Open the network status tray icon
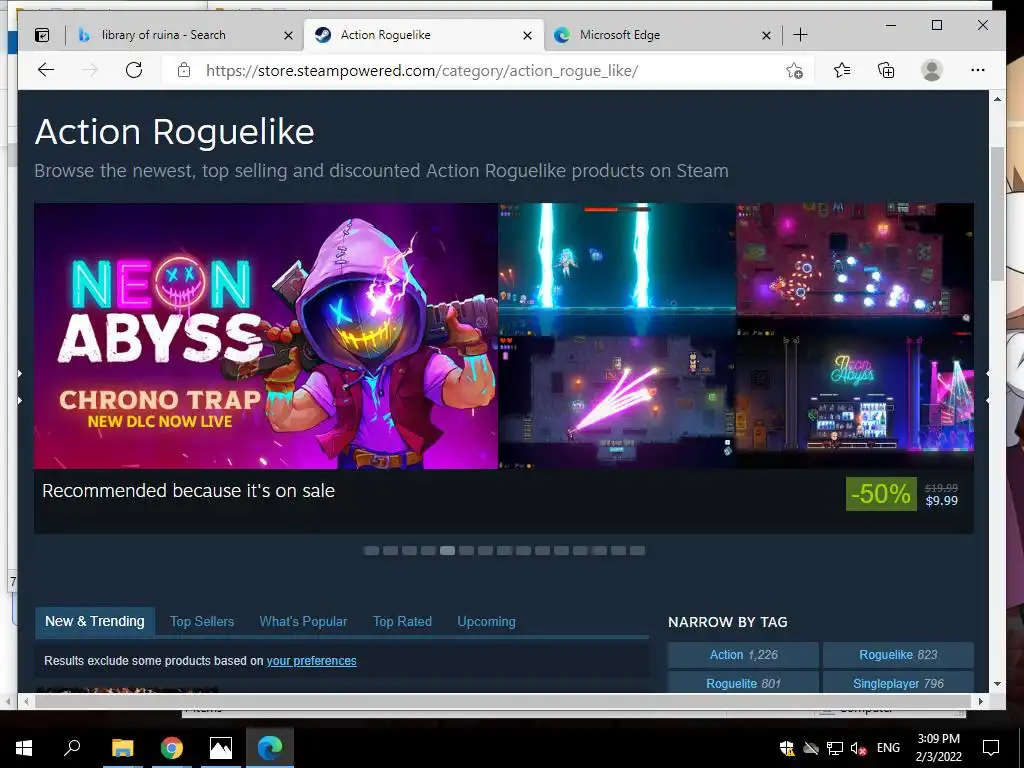 (835, 748)
